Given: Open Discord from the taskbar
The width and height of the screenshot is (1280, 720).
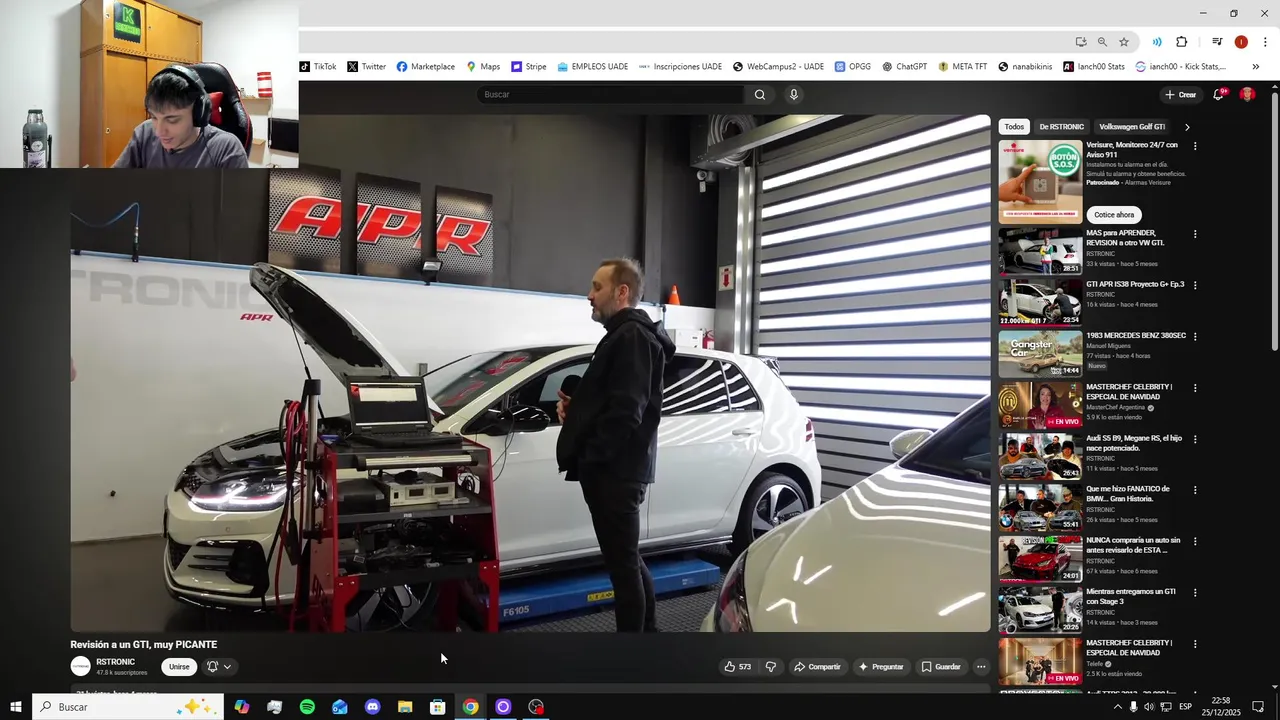Looking at the screenshot, I should point(372,707).
